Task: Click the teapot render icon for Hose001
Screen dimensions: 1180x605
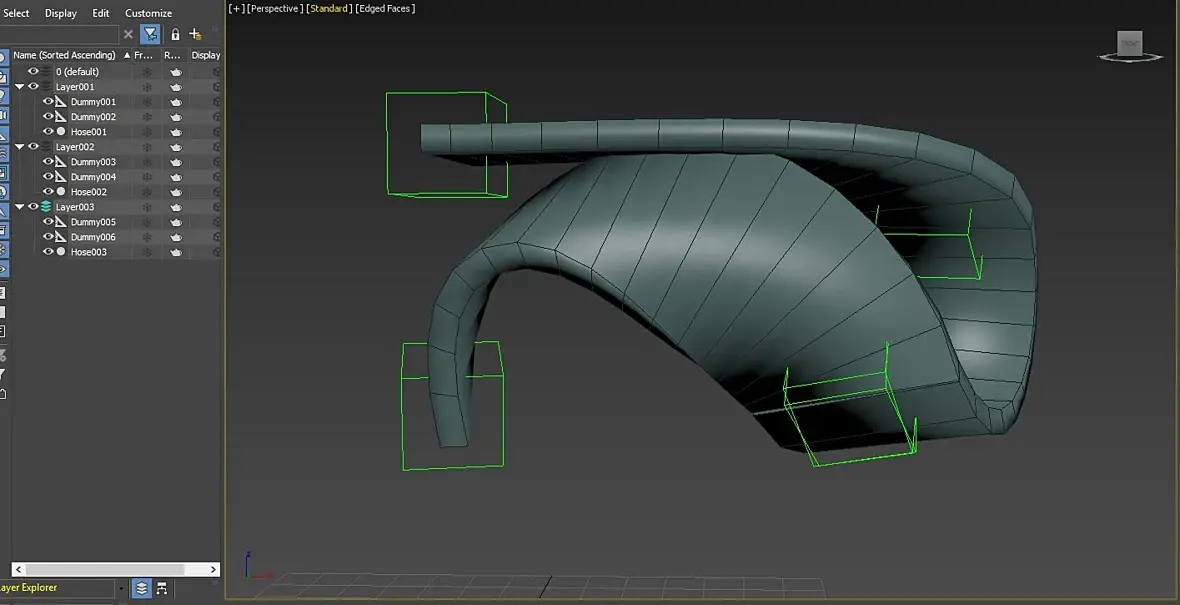Action: tap(176, 132)
